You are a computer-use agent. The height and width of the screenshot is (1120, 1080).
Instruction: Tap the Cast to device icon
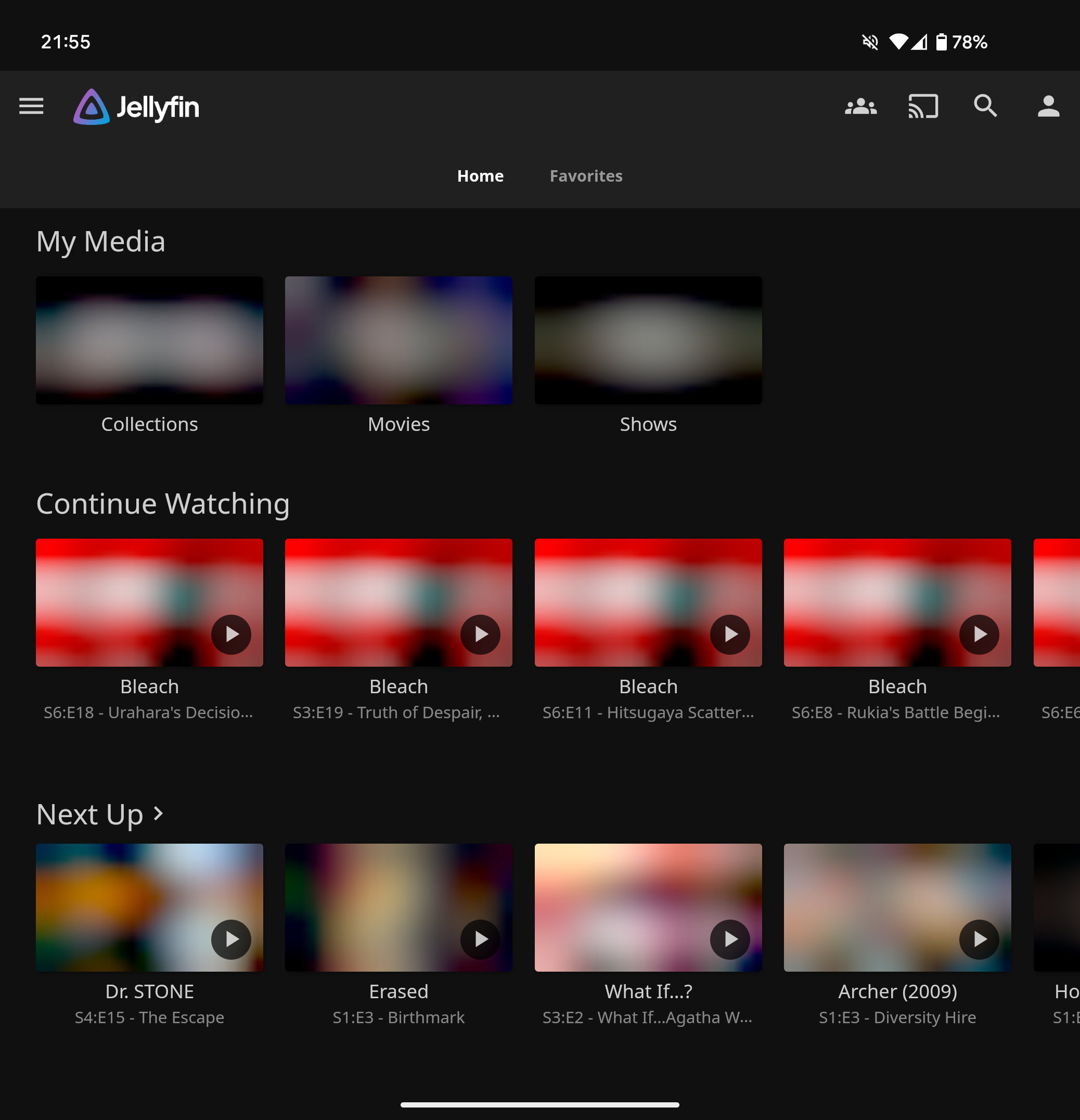[x=923, y=106]
